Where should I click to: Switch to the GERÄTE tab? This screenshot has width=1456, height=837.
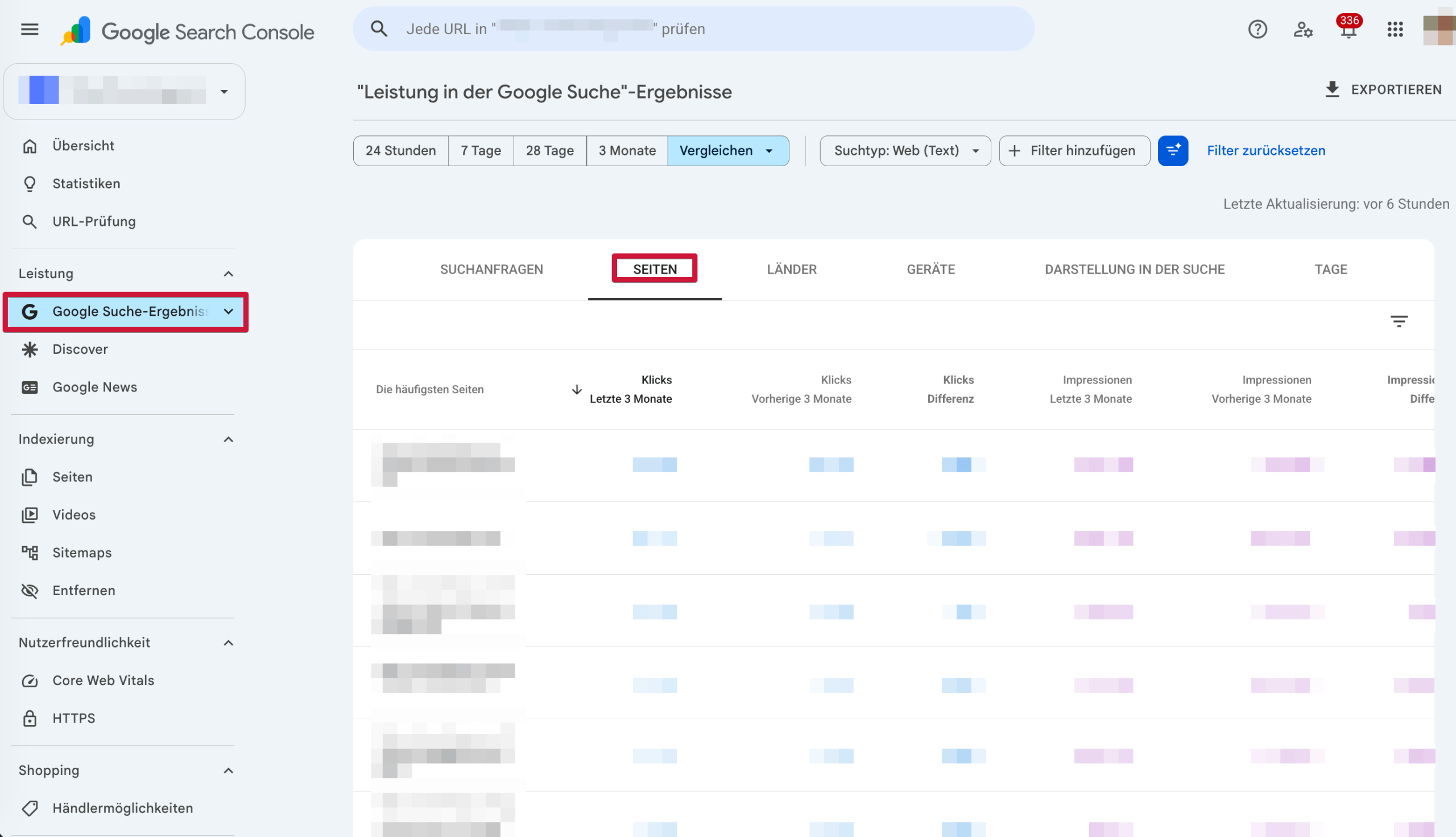(x=930, y=269)
